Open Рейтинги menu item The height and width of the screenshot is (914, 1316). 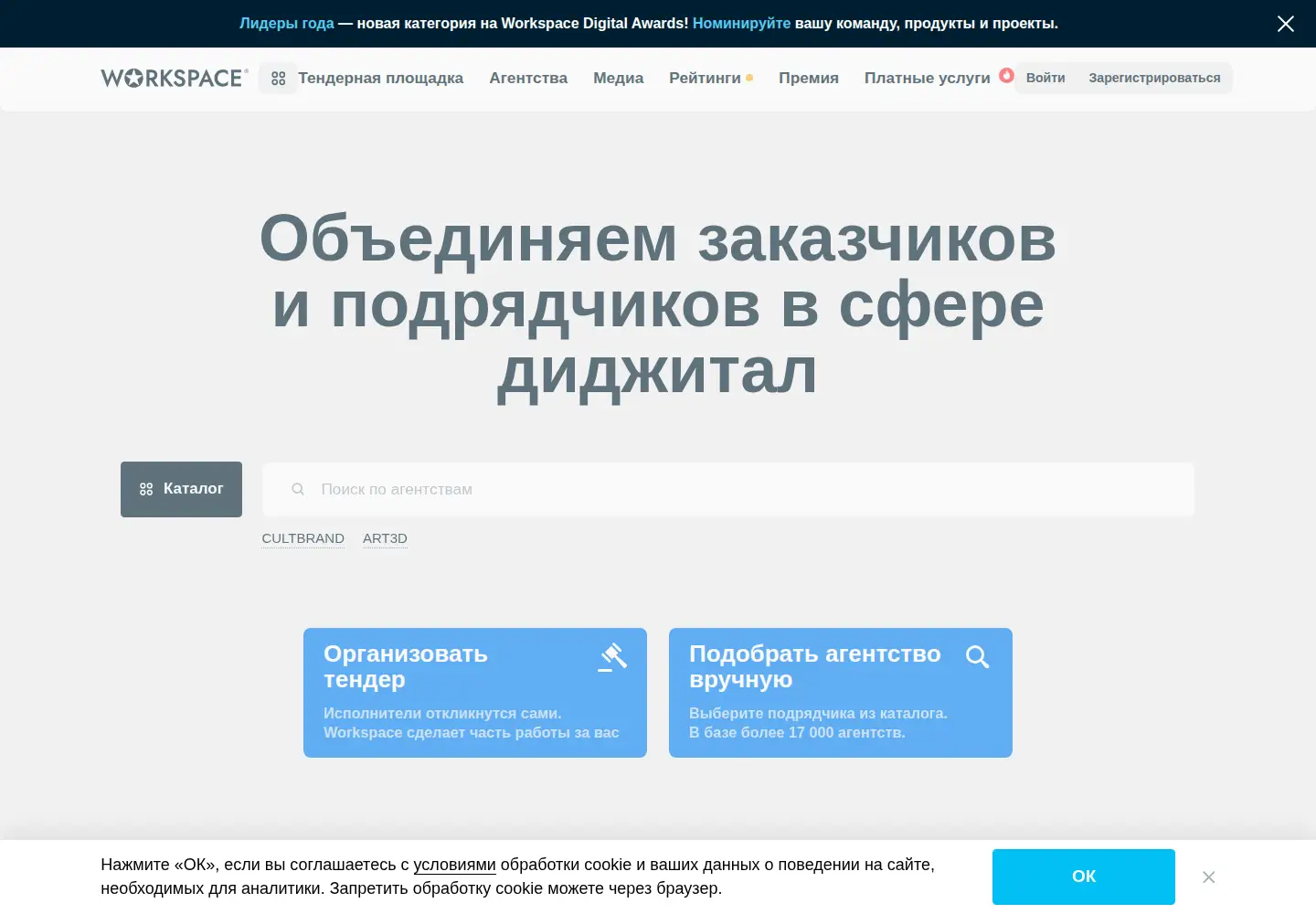[x=705, y=79]
